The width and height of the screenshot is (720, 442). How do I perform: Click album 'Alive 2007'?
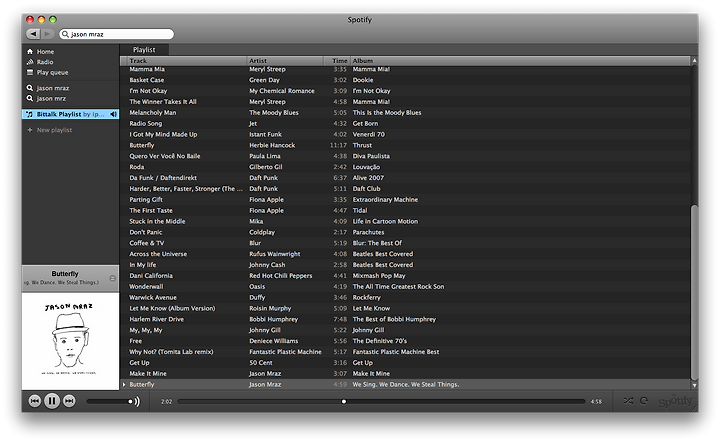point(368,178)
